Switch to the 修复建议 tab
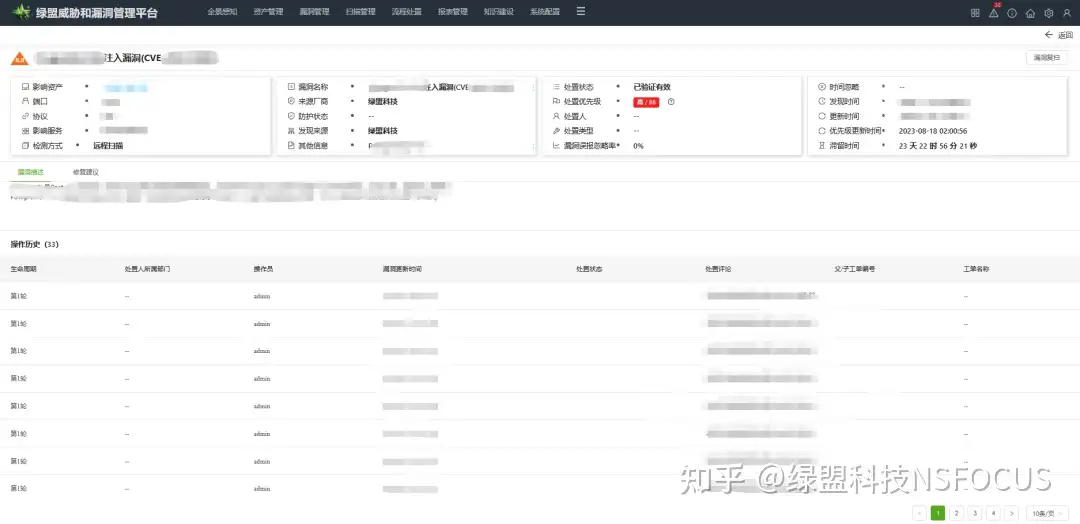The width and height of the screenshot is (1080, 524). tap(86, 172)
